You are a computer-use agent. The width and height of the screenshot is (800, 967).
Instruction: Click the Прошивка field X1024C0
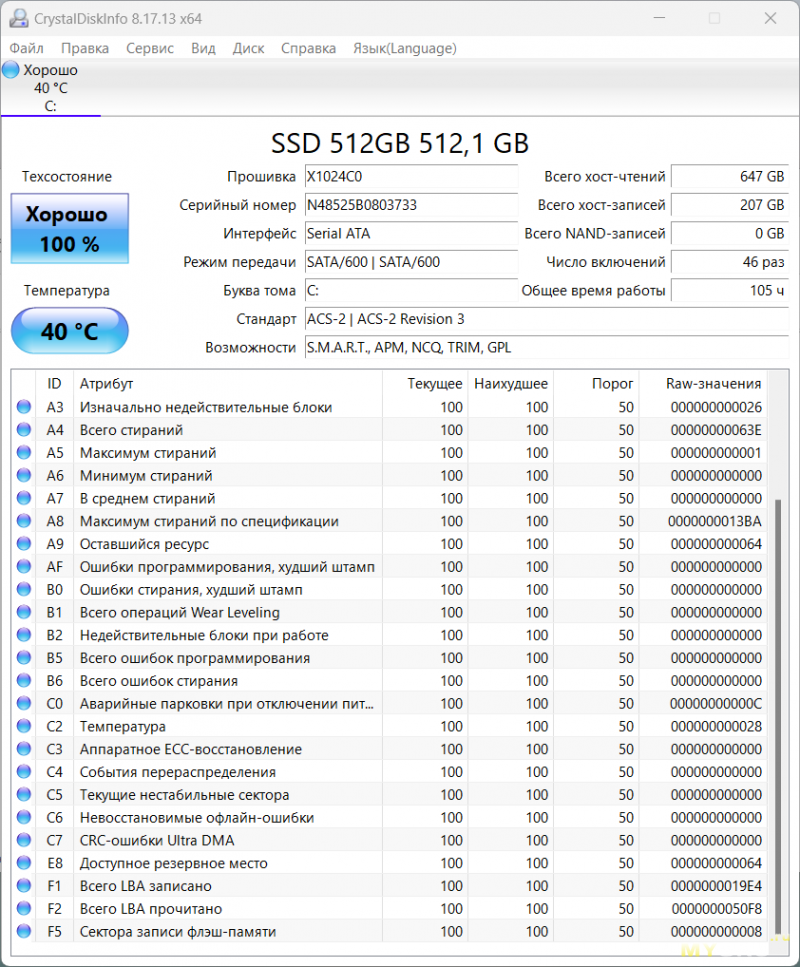coord(411,176)
